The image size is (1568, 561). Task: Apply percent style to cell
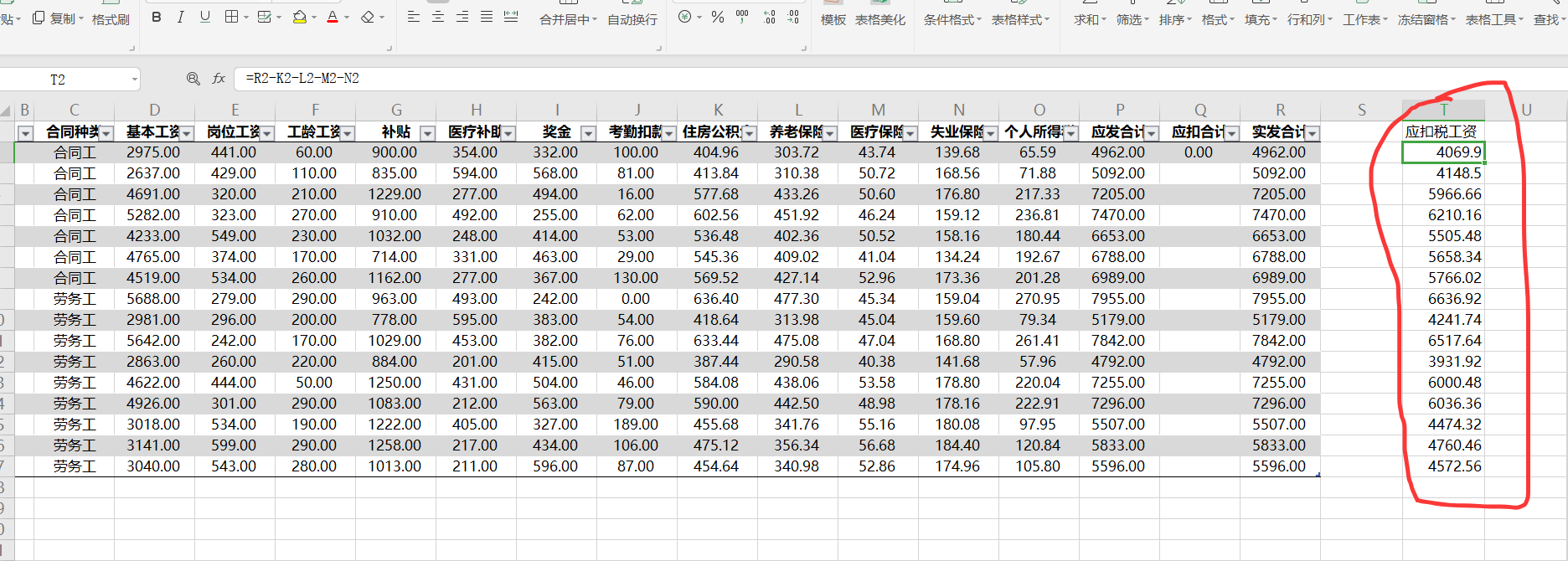[x=718, y=18]
